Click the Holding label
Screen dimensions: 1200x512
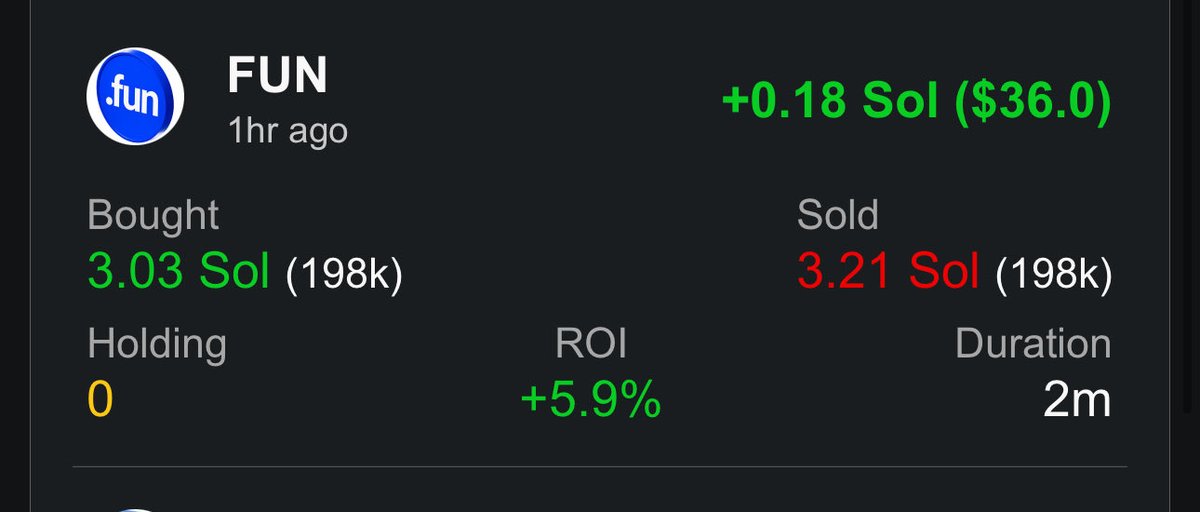pyautogui.click(x=157, y=344)
